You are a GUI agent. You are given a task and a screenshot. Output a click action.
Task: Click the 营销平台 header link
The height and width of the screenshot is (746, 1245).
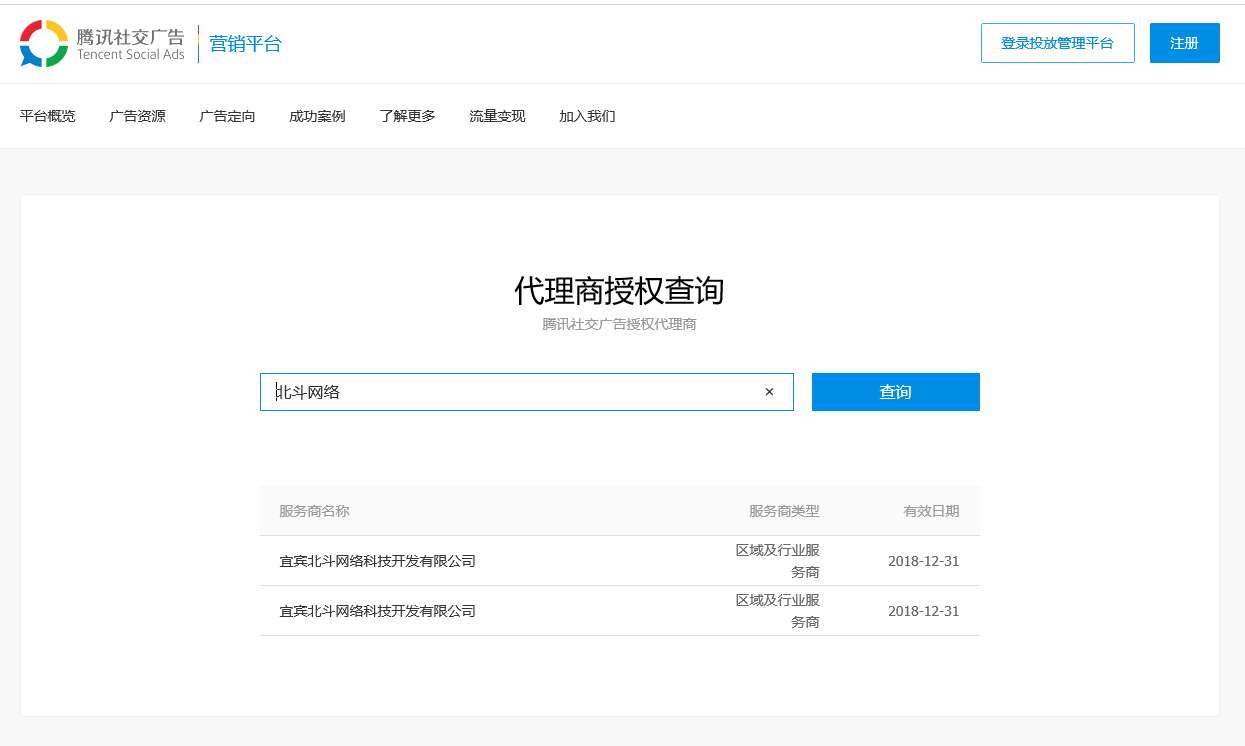click(245, 44)
